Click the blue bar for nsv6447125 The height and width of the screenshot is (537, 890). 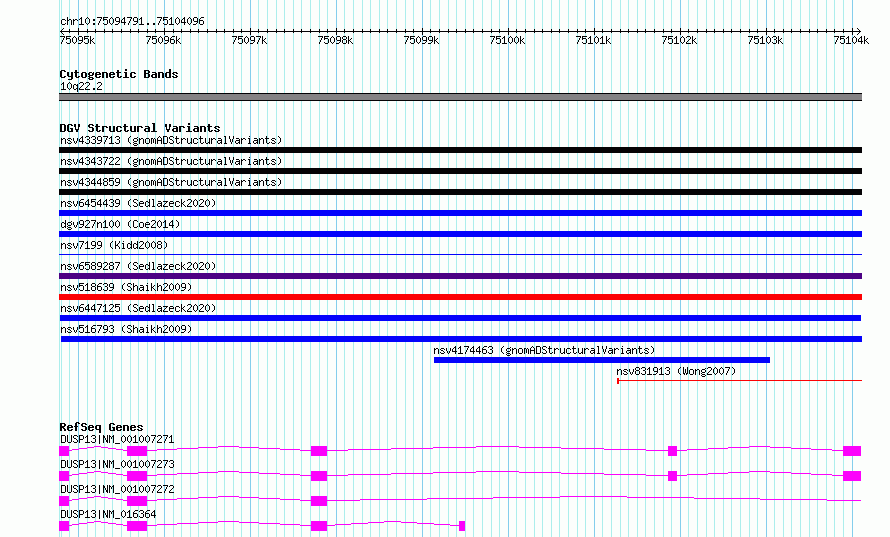pos(460,318)
